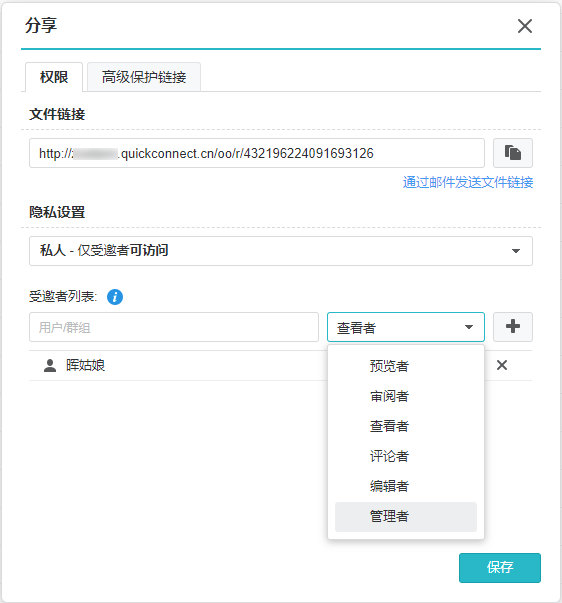
Task: Click the user avatar icon beside 晖姑娘
Action: [x=50, y=365]
